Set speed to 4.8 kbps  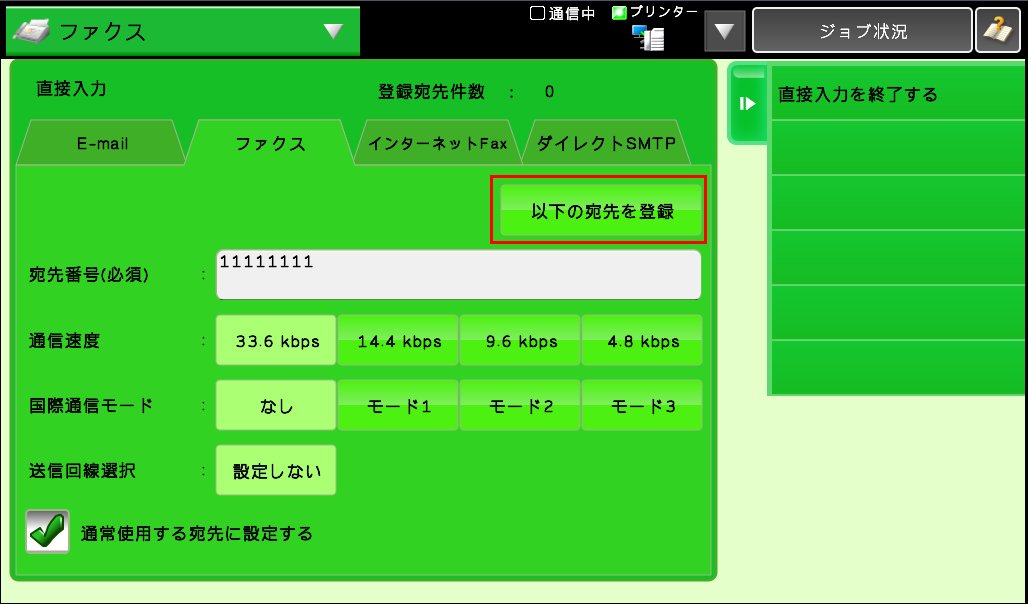[643, 341]
